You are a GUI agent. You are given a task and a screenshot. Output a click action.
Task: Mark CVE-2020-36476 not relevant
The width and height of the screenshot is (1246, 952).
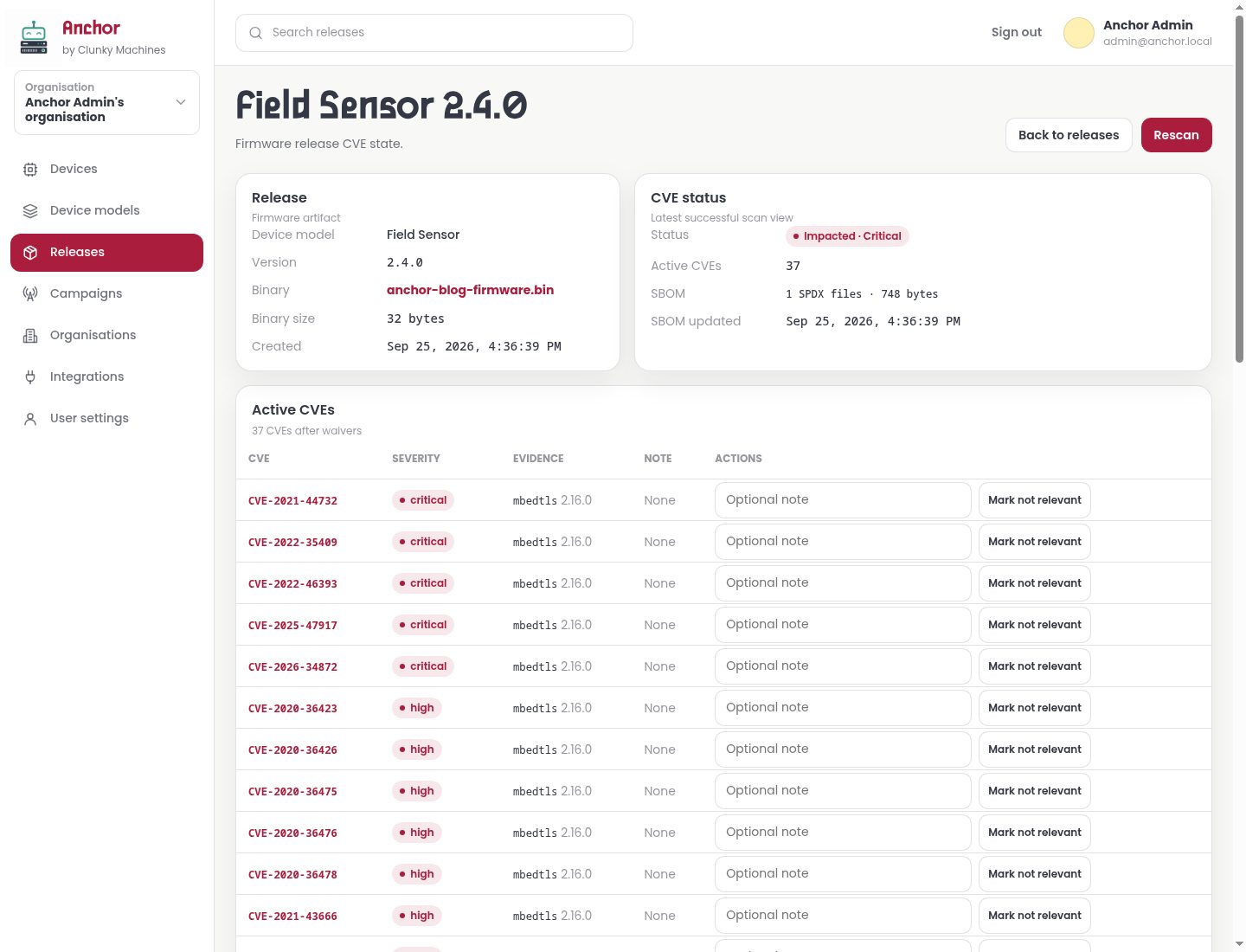1034,833
